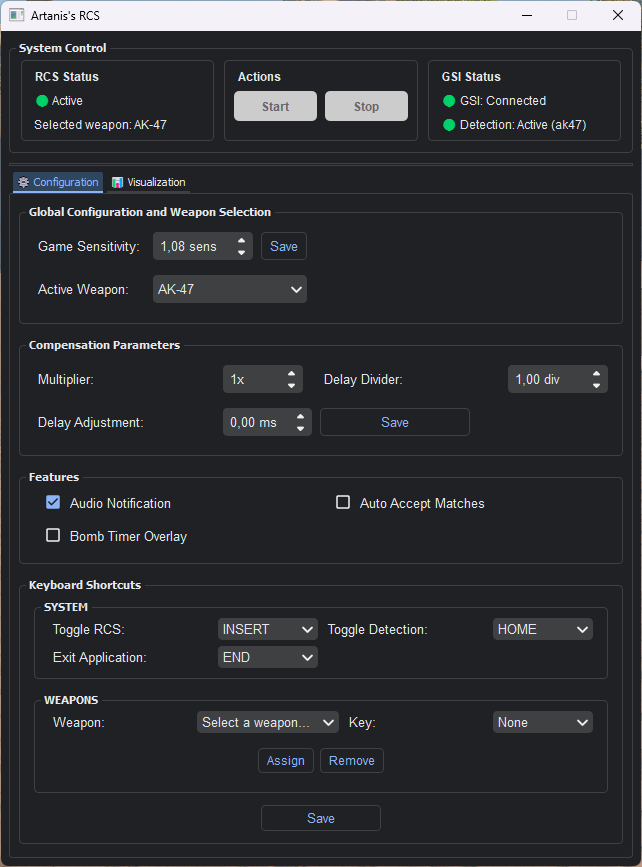Image resolution: width=642 pixels, height=867 pixels.
Task: Decrease Game Sensitivity with down arrow
Action: (x=242, y=252)
